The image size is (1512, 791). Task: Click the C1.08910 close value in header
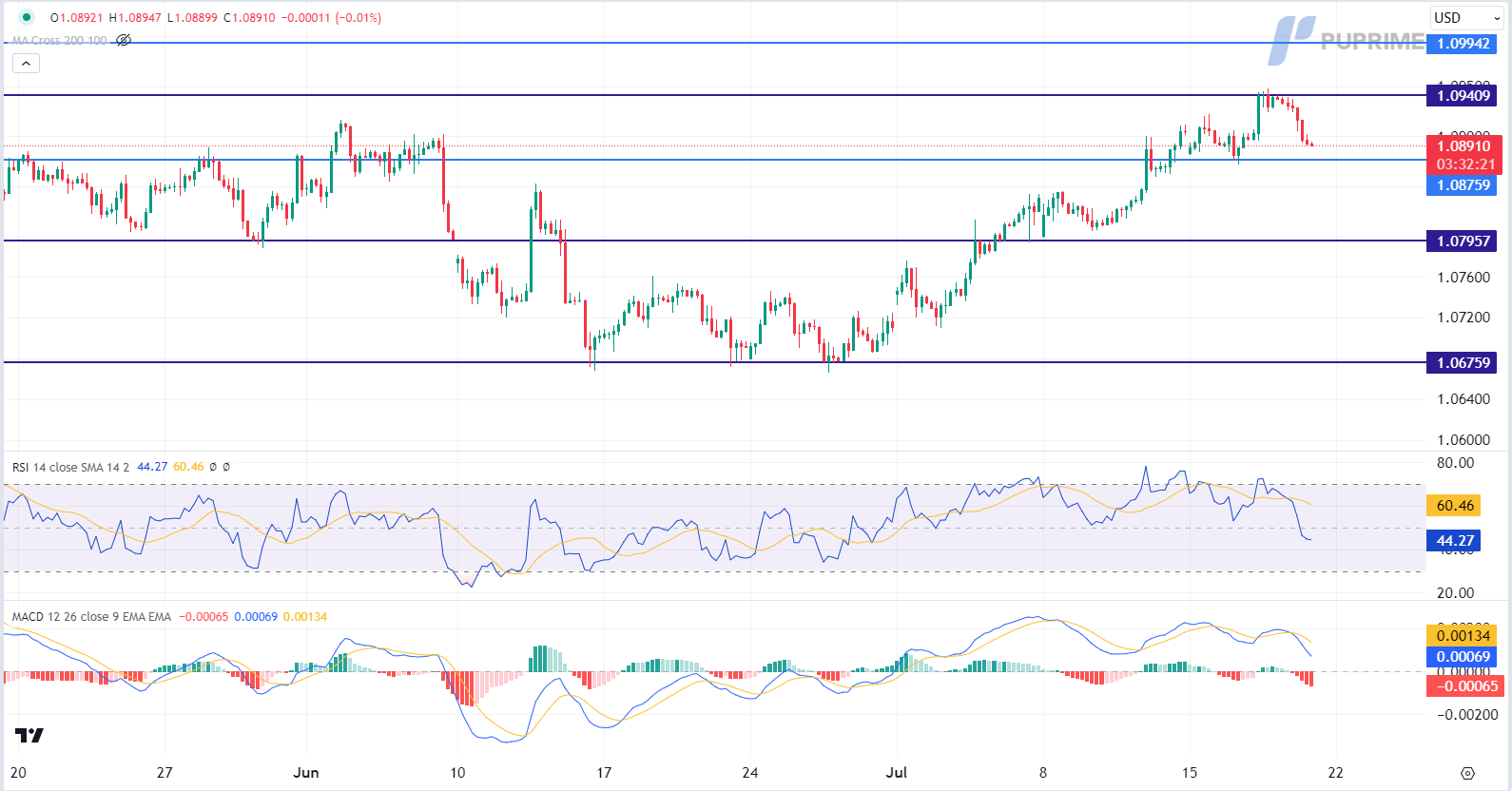click(x=249, y=18)
